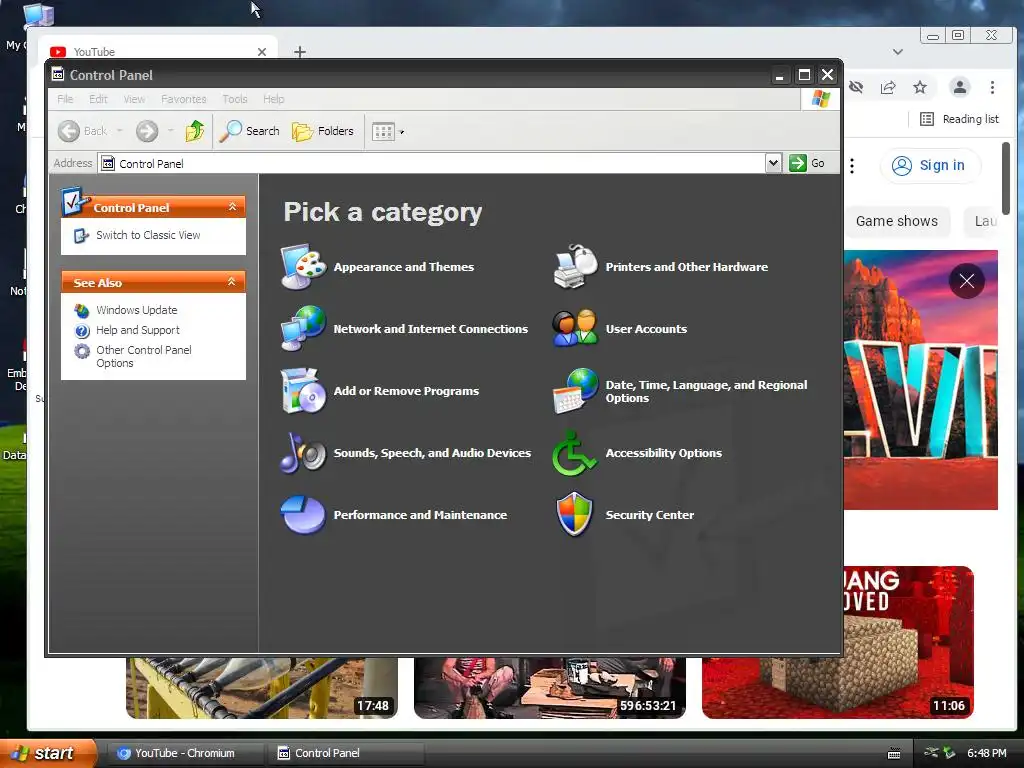1024x768 pixels.
Task: Collapse the See Also sidebar section
Action: pyautogui.click(x=231, y=281)
